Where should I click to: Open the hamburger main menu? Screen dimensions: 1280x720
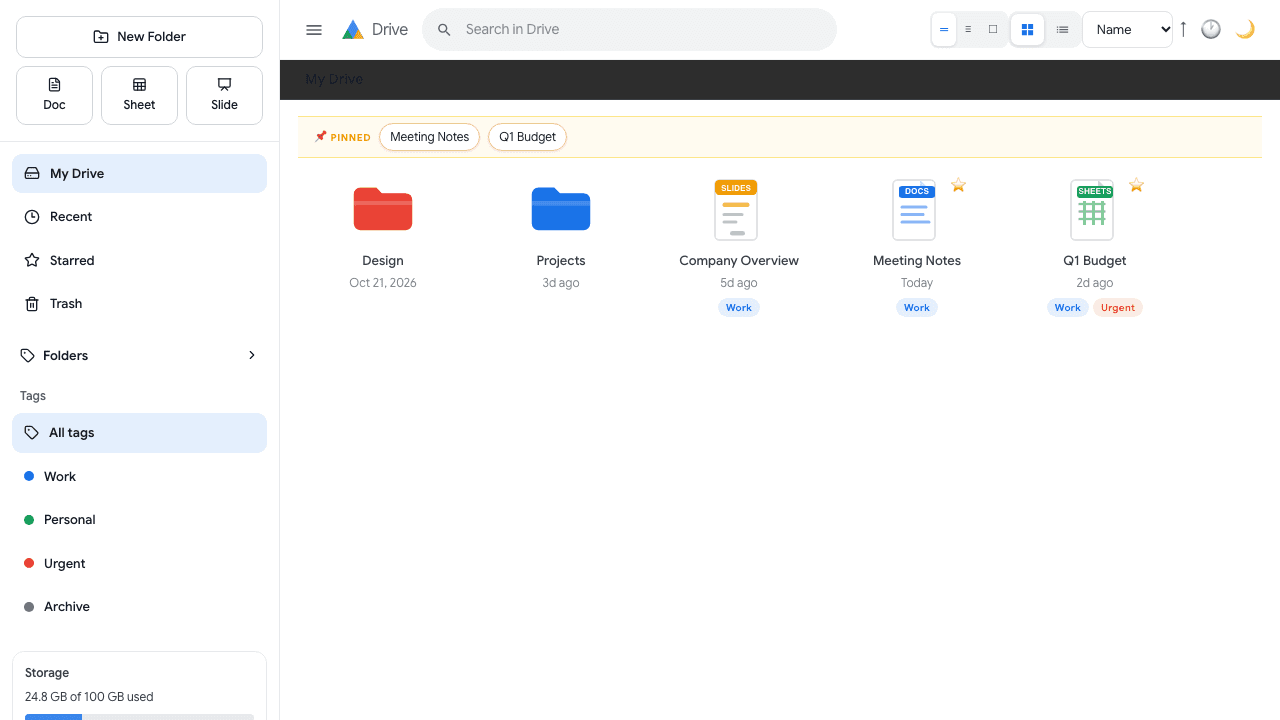pyautogui.click(x=314, y=30)
